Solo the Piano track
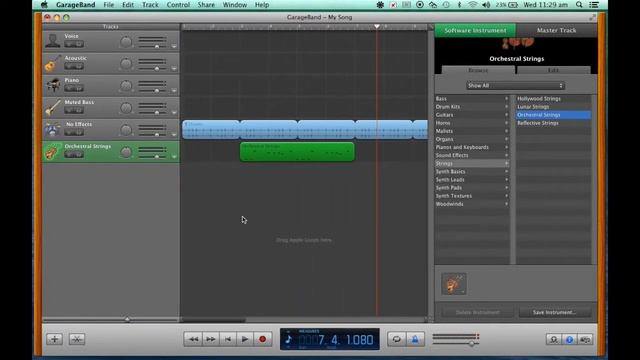This screenshot has width=640, height=360. 79,88
